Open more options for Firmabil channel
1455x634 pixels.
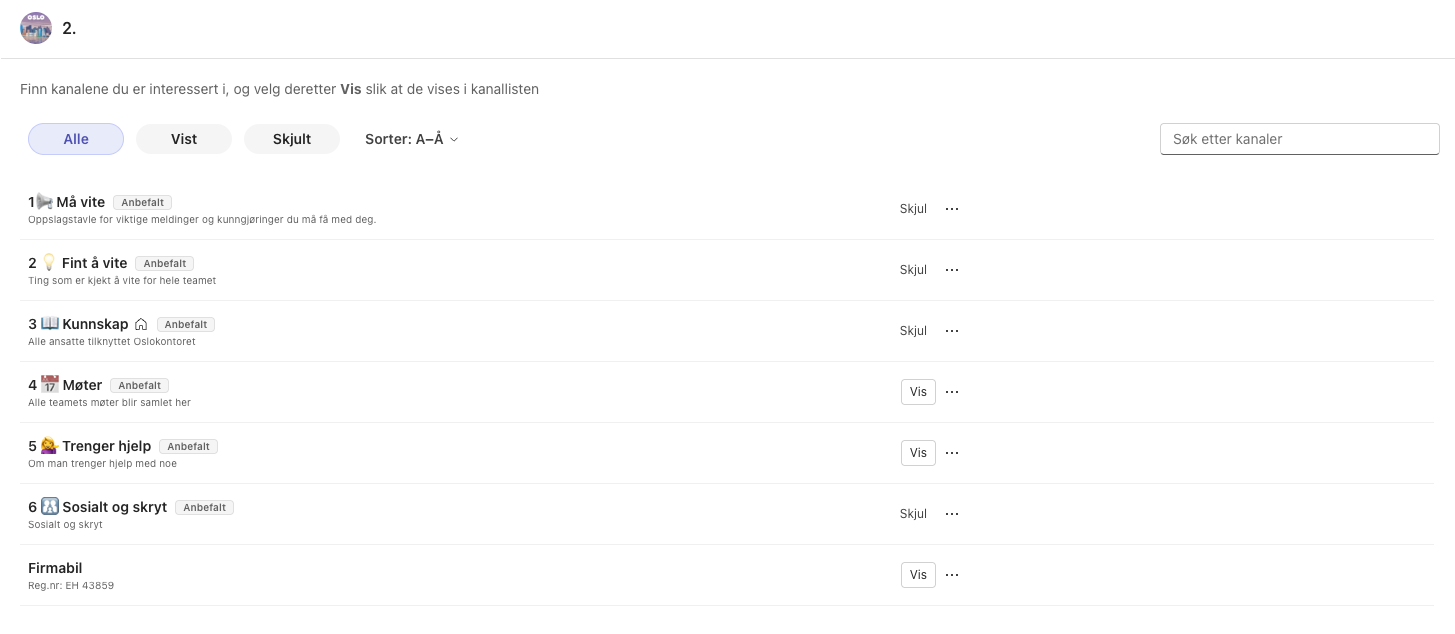[952, 575]
